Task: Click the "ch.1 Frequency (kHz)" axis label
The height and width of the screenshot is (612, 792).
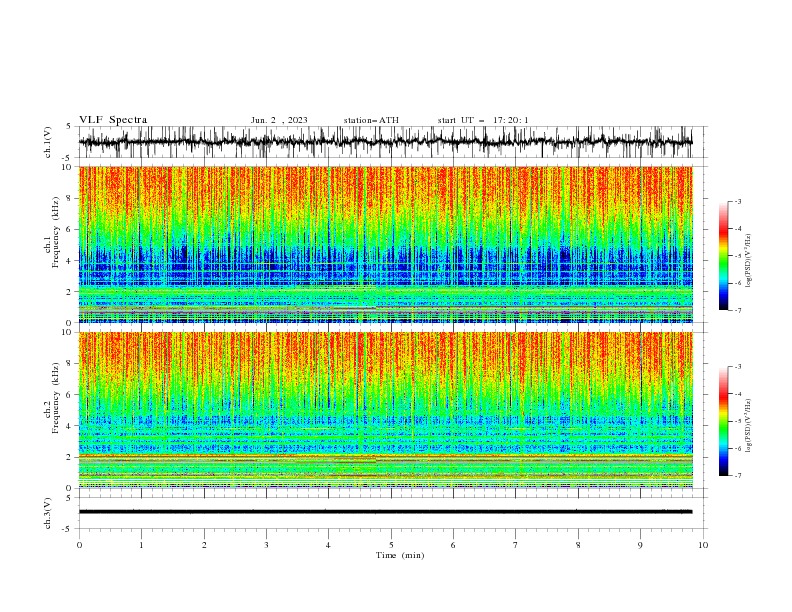Action: click(x=52, y=232)
